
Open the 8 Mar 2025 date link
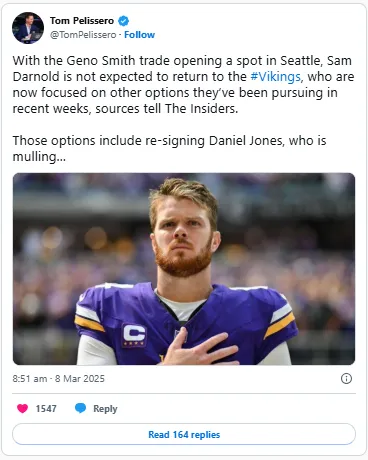pyautogui.click(x=80, y=379)
